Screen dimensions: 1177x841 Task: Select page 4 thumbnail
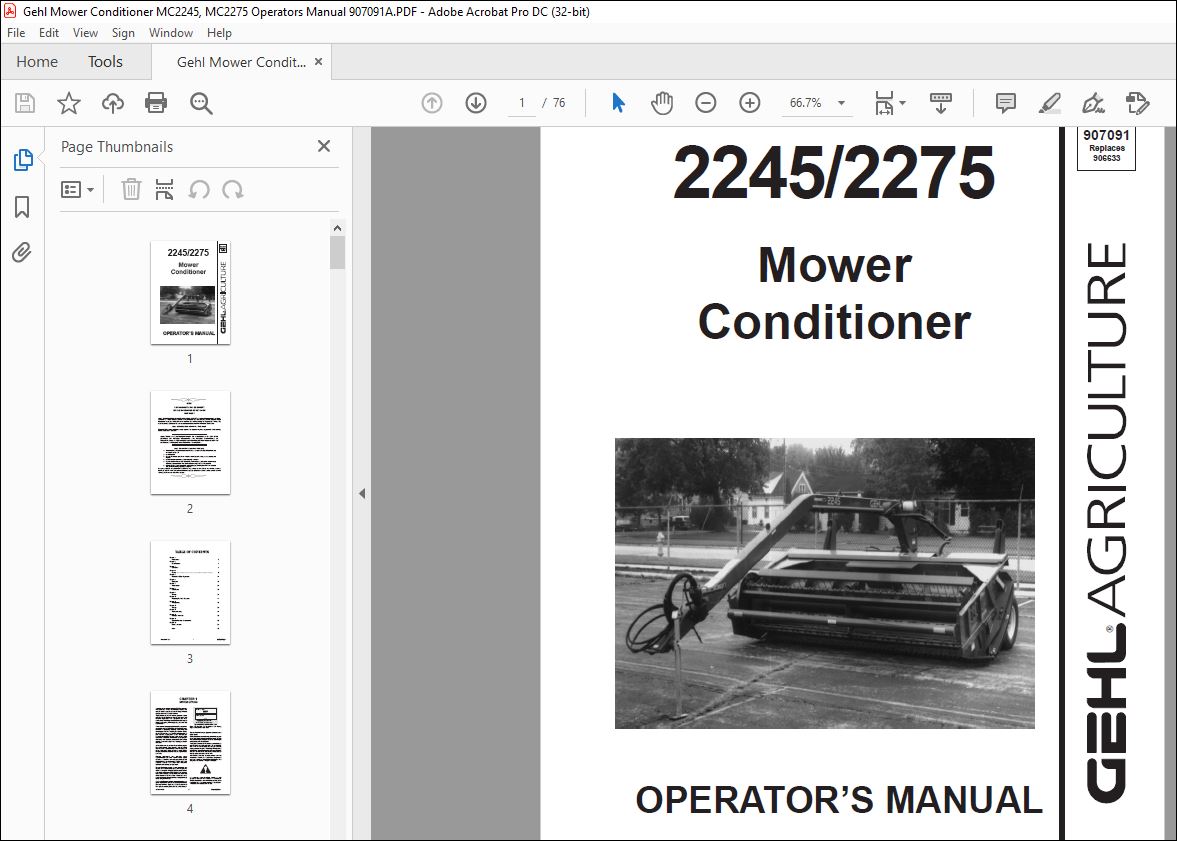(x=191, y=743)
